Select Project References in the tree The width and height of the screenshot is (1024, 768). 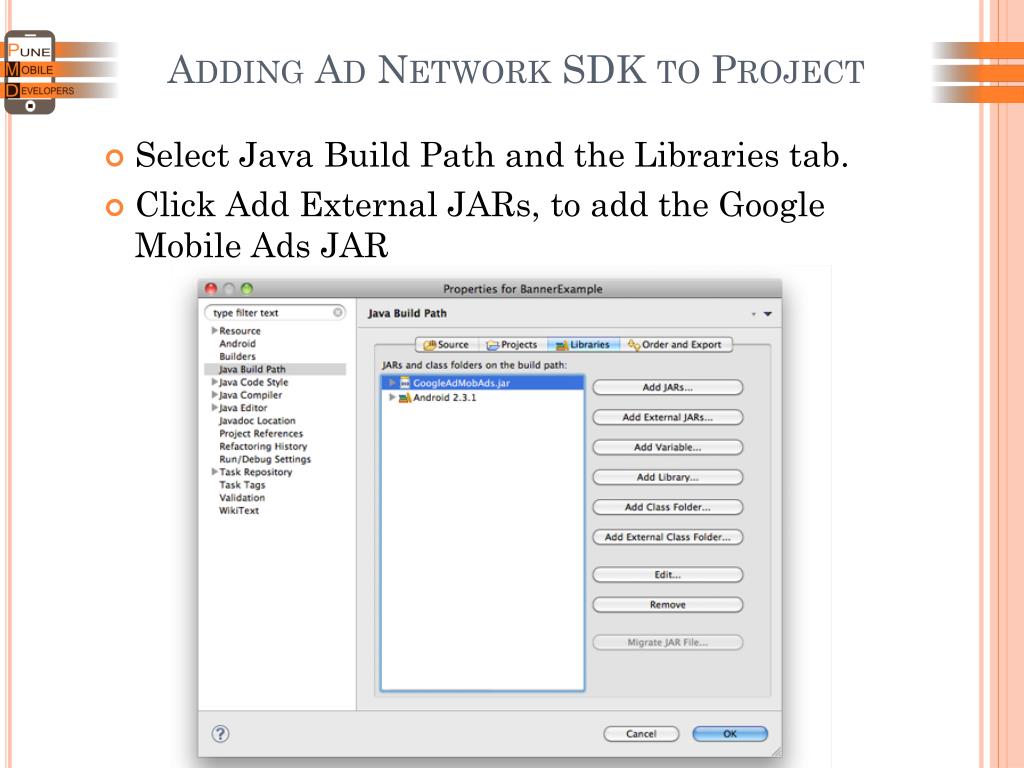(261, 434)
